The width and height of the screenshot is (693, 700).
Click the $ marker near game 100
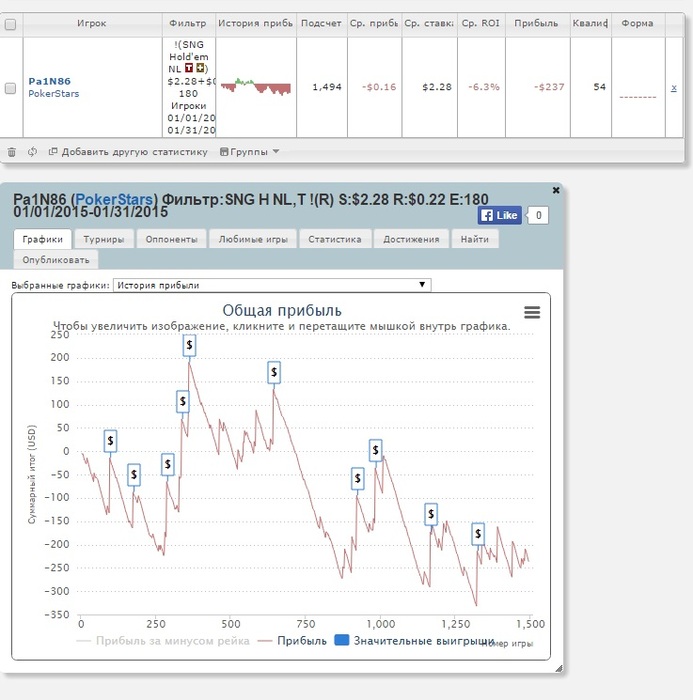coord(110,441)
